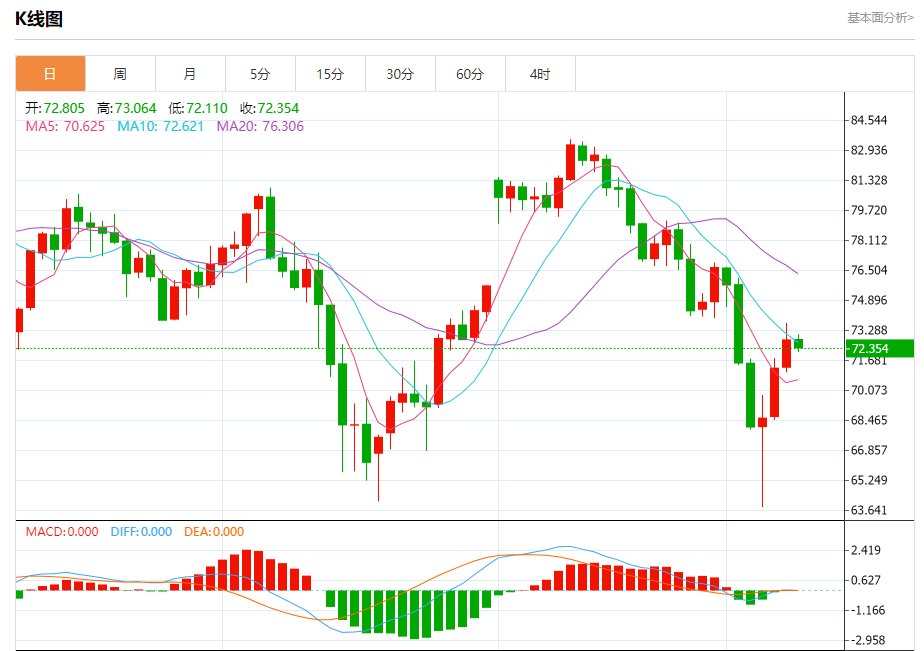
Task: Switch to the 周 weekly tab
Action: (x=120, y=74)
